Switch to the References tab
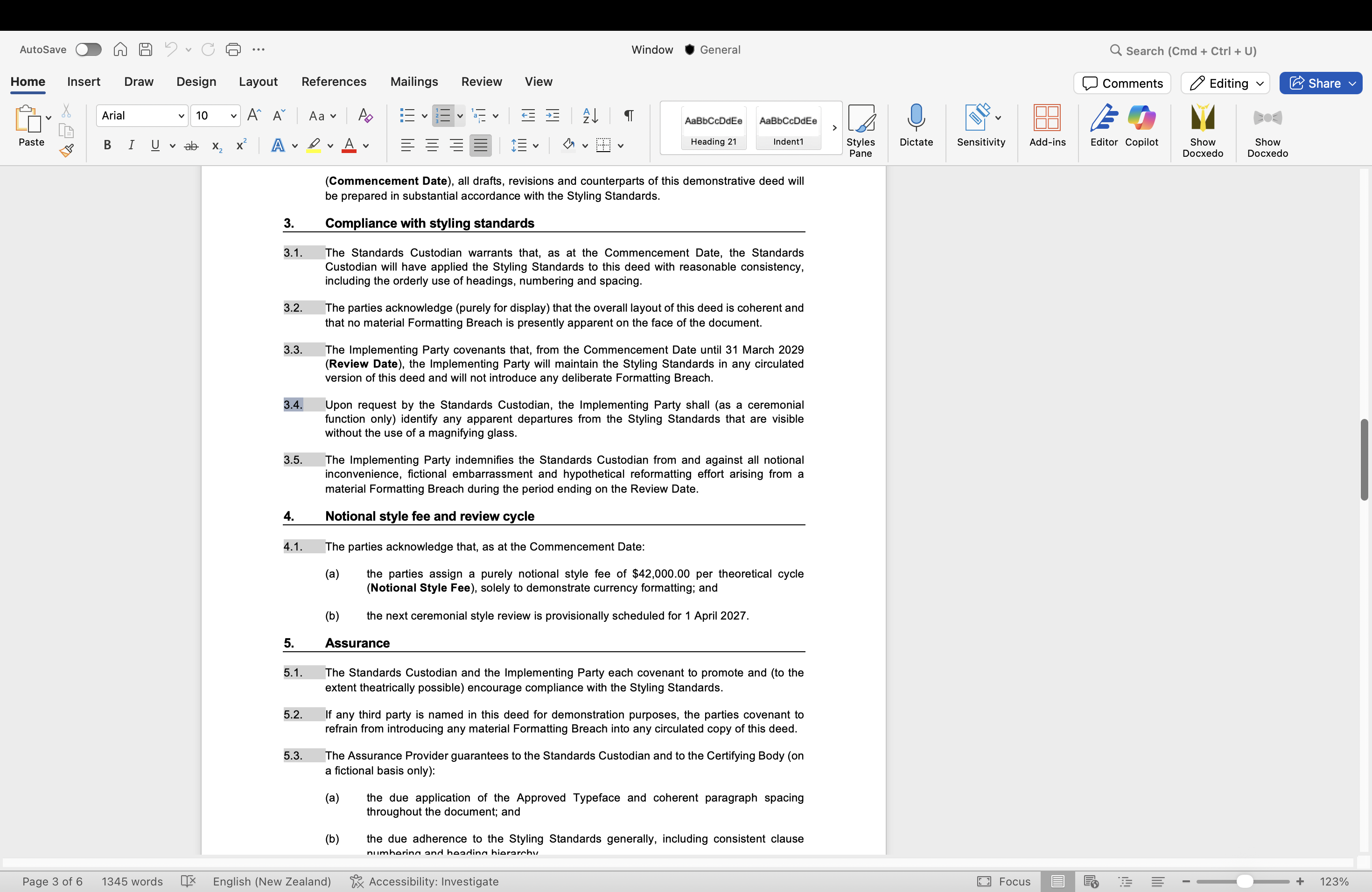The height and width of the screenshot is (892, 1372). click(334, 82)
